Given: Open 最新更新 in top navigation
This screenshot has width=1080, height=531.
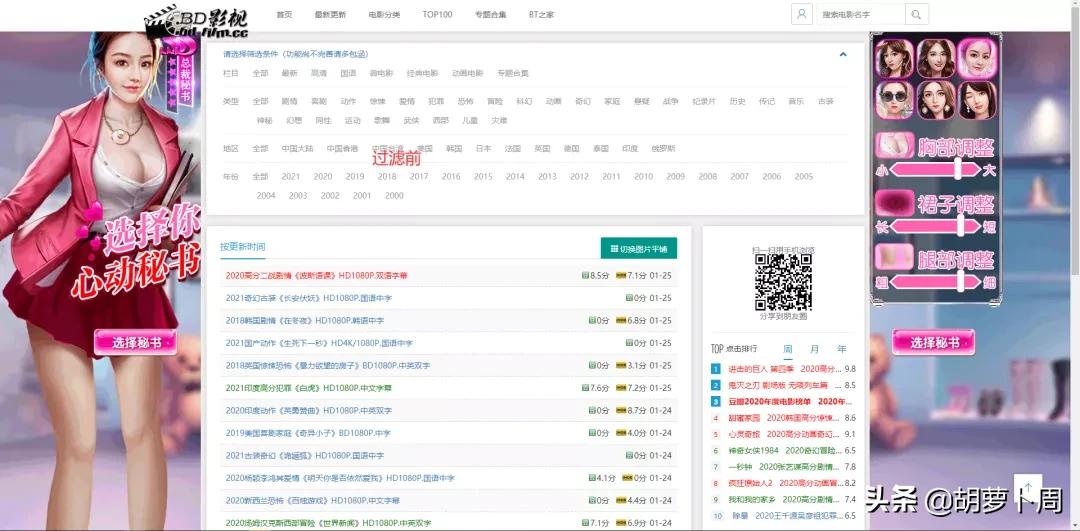Looking at the screenshot, I should point(330,14).
